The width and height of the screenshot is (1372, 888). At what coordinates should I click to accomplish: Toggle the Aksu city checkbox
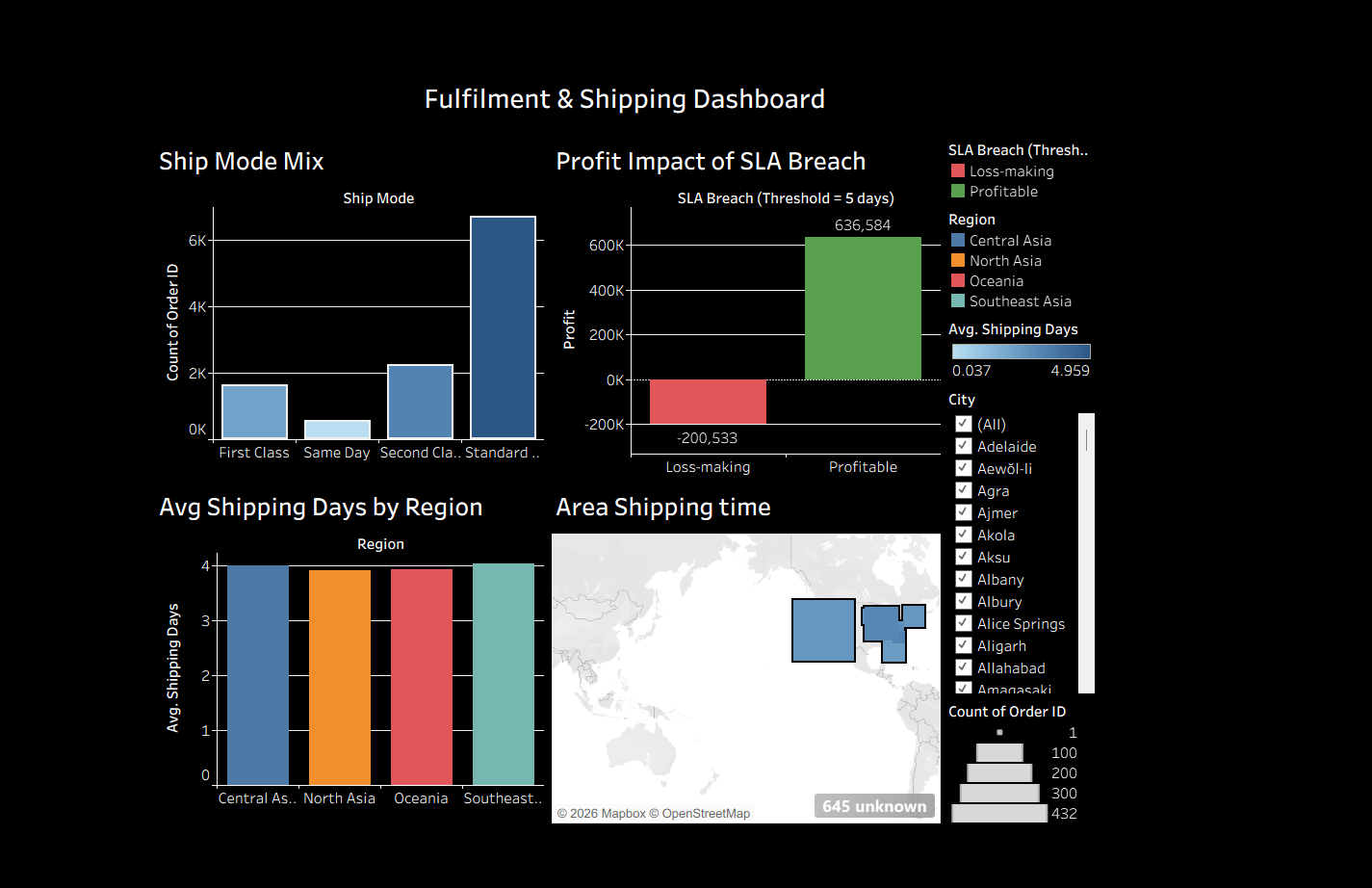click(963, 557)
